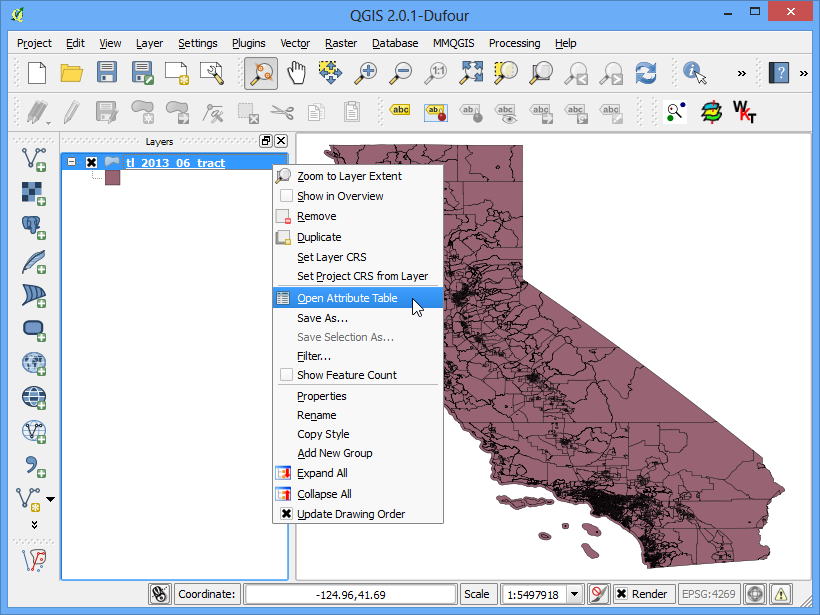Open the MMQGIS menu
This screenshot has height=615, width=820.
click(453, 43)
